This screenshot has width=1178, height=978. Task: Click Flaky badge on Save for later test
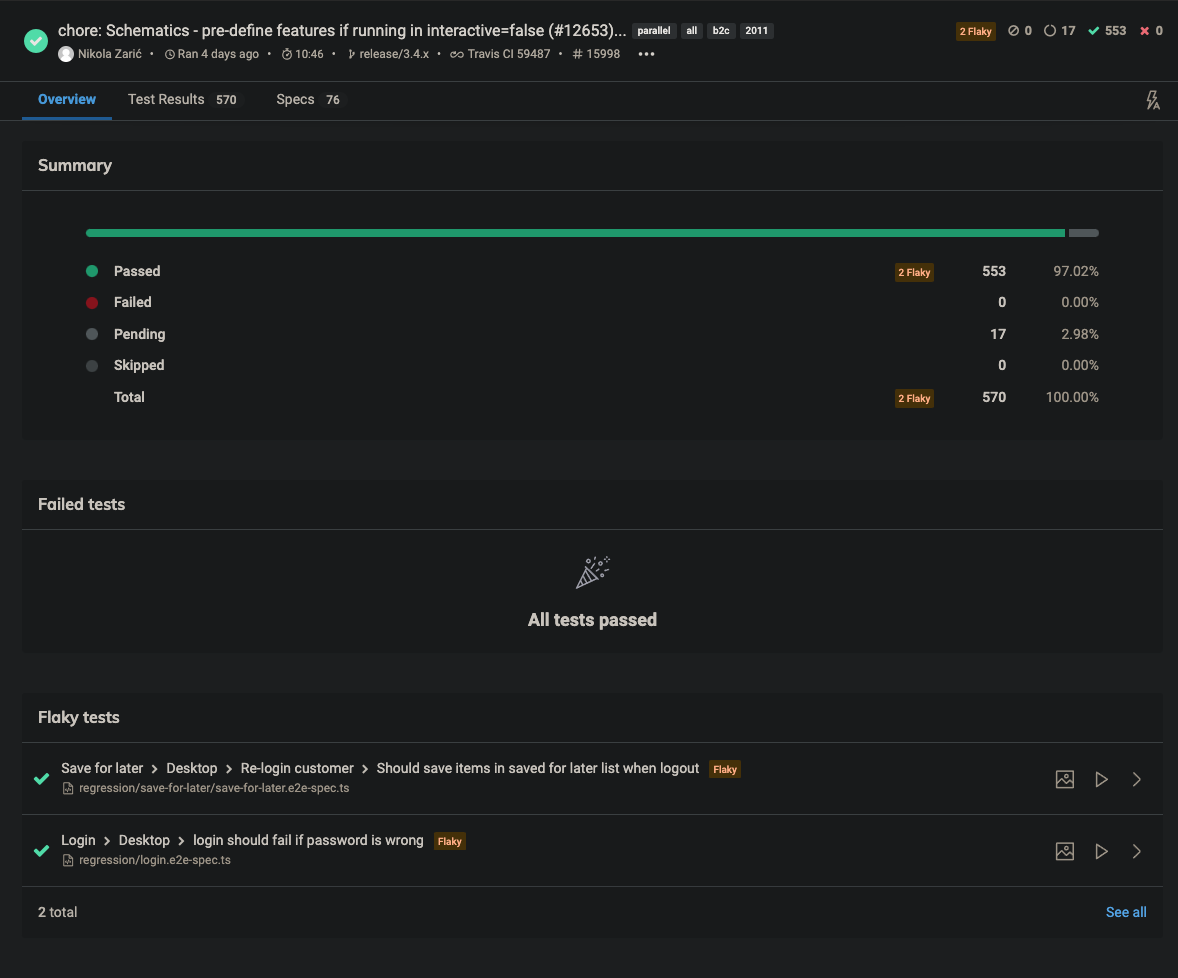(724, 769)
